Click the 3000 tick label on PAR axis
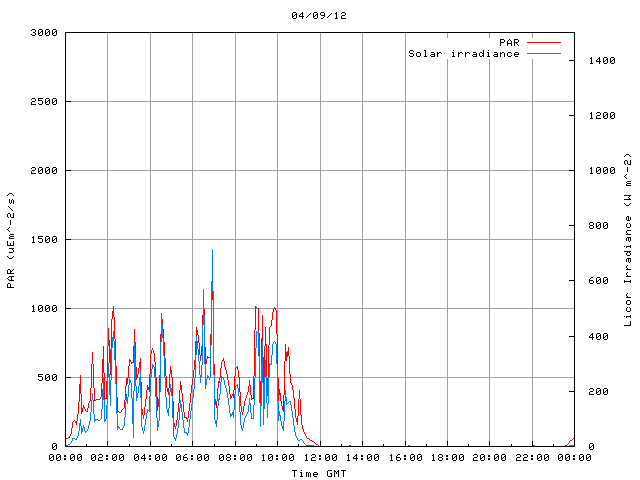The width and height of the screenshot is (640, 480). (44, 33)
